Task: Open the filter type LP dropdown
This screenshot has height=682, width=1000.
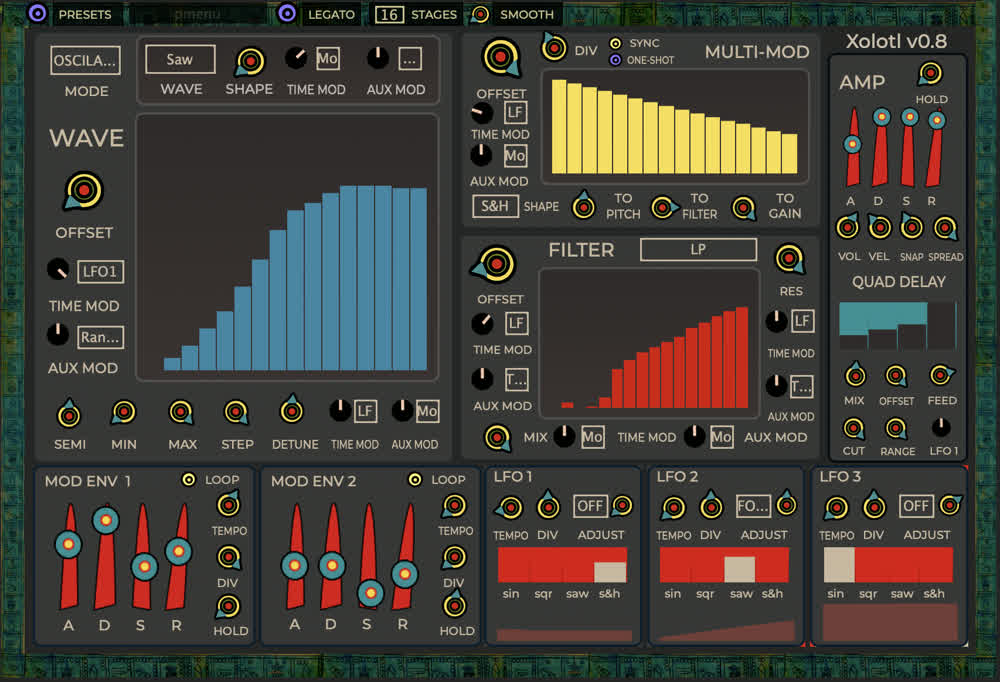Action: click(698, 249)
